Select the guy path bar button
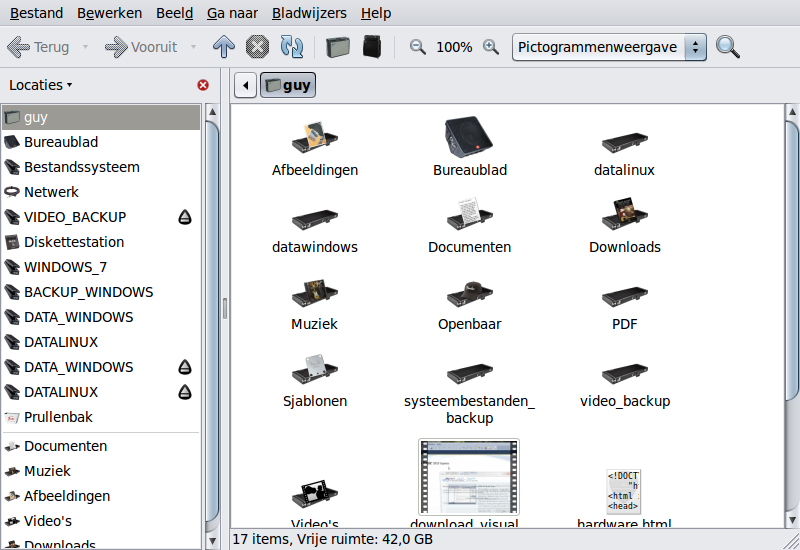This screenshot has width=800, height=550. (288, 86)
